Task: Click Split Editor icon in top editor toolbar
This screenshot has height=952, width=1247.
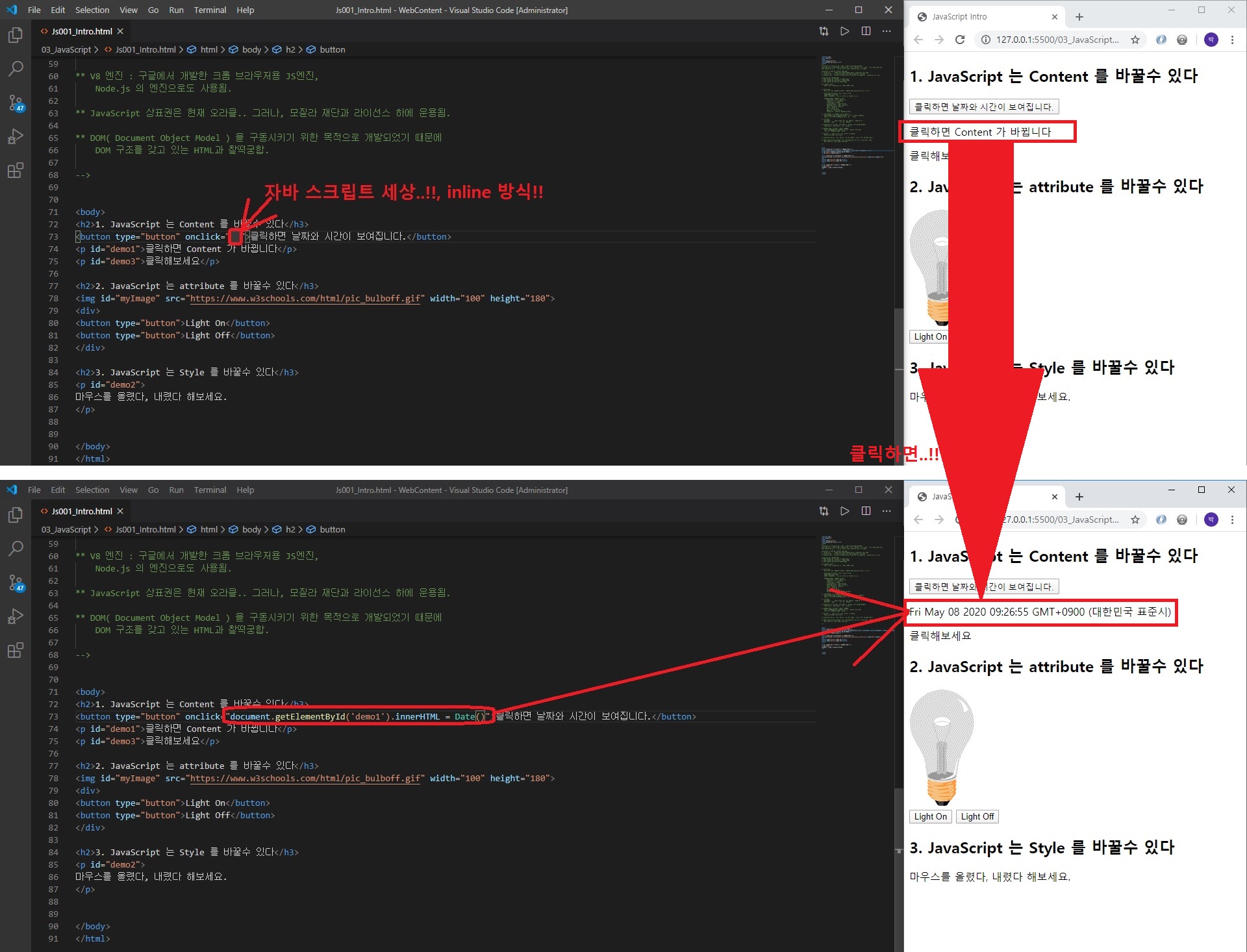Action: (866, 31)
